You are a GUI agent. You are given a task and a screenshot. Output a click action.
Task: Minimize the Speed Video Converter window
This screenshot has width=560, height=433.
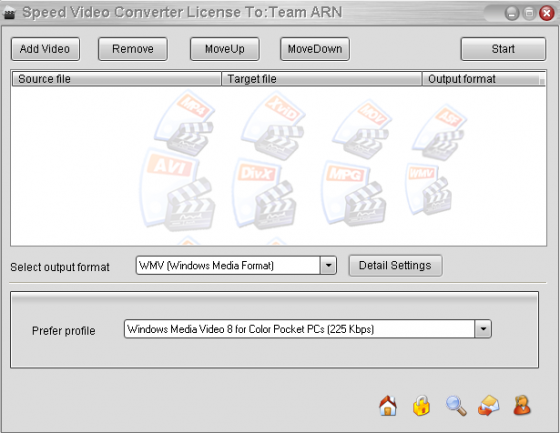[512, 14]
